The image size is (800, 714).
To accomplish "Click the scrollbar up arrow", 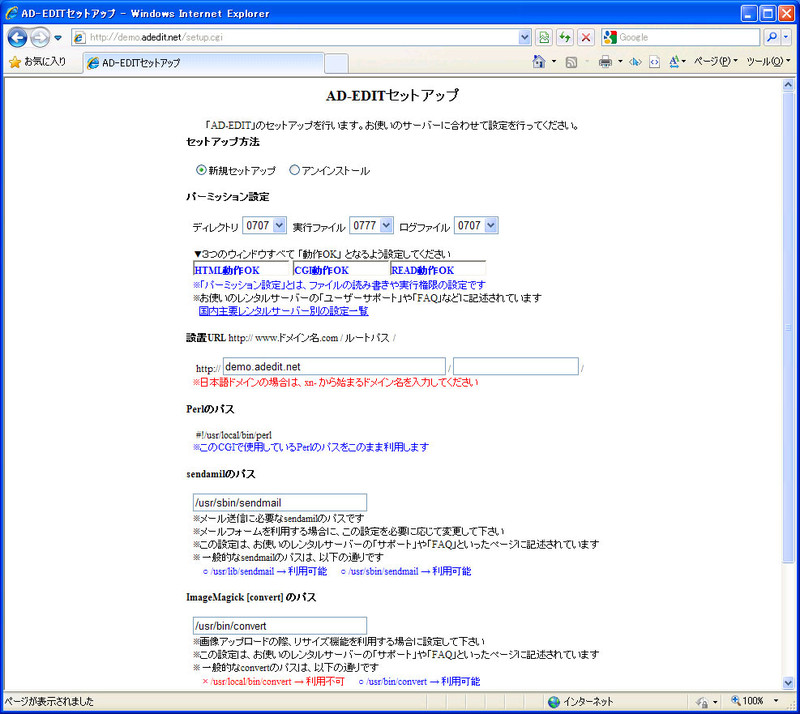I will pyautogui.click(x=788, y=85).
